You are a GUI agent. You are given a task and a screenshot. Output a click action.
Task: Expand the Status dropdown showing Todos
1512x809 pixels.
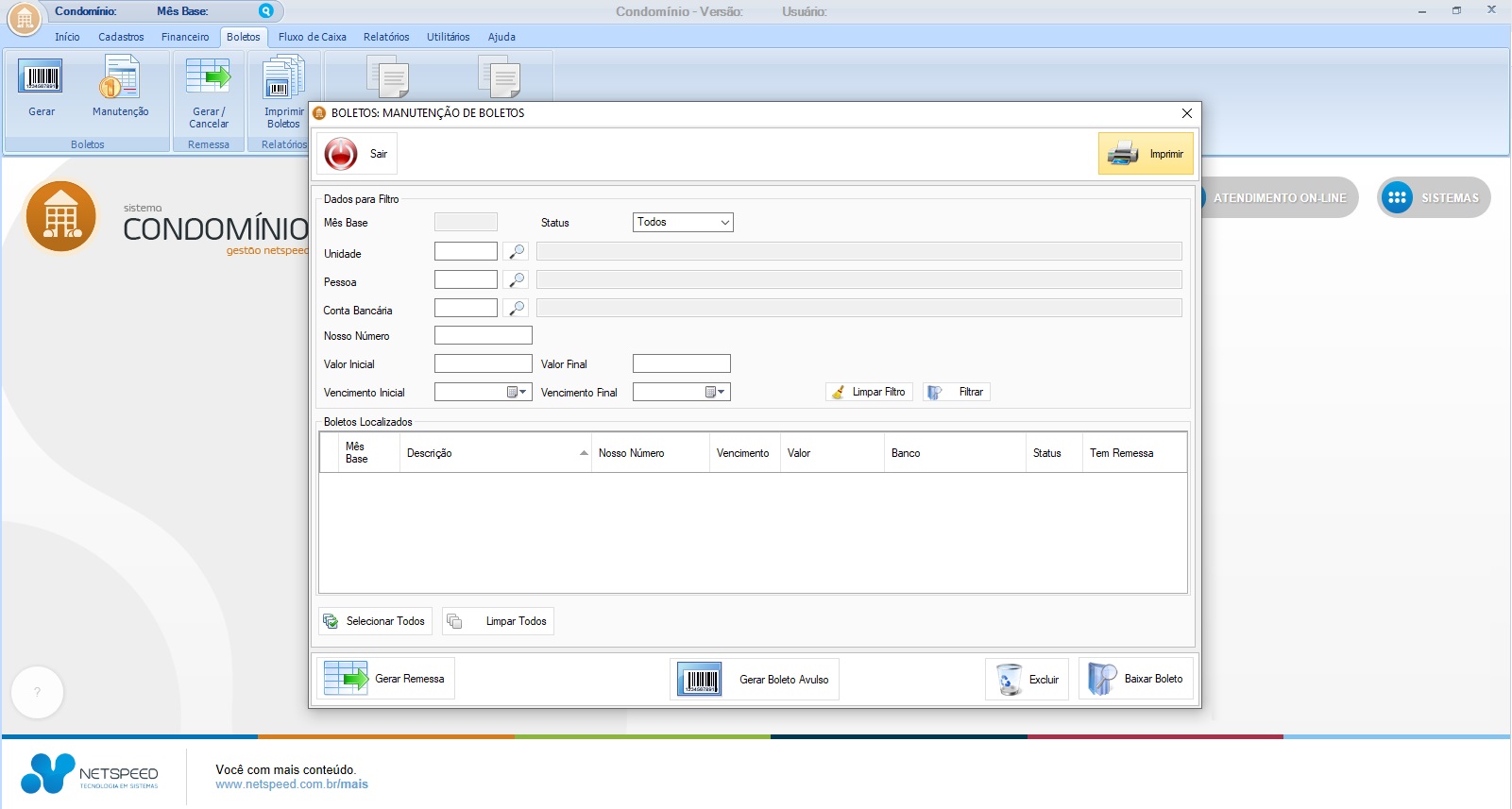683,222
